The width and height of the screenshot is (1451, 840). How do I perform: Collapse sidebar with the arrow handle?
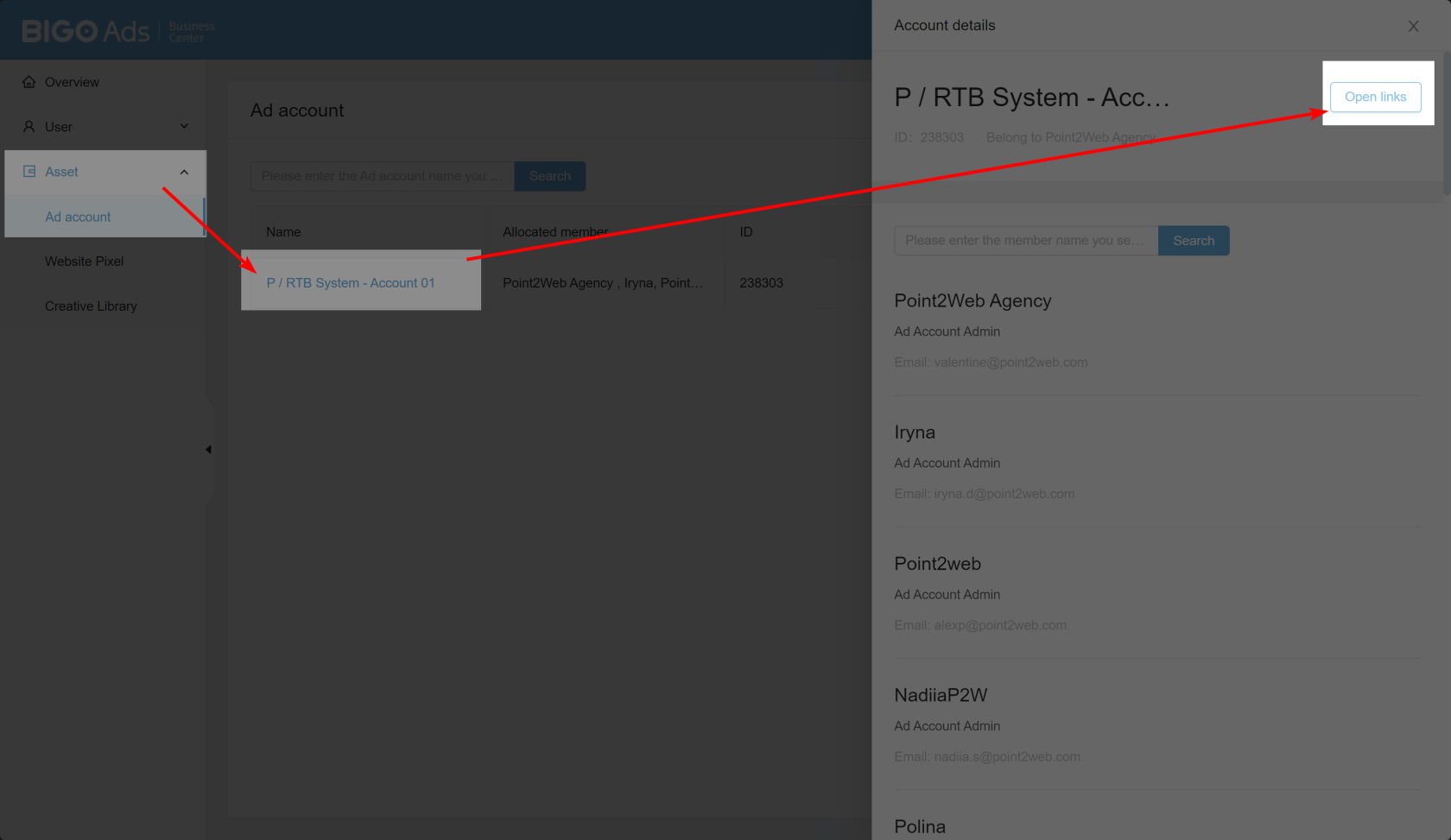point(208,450)
